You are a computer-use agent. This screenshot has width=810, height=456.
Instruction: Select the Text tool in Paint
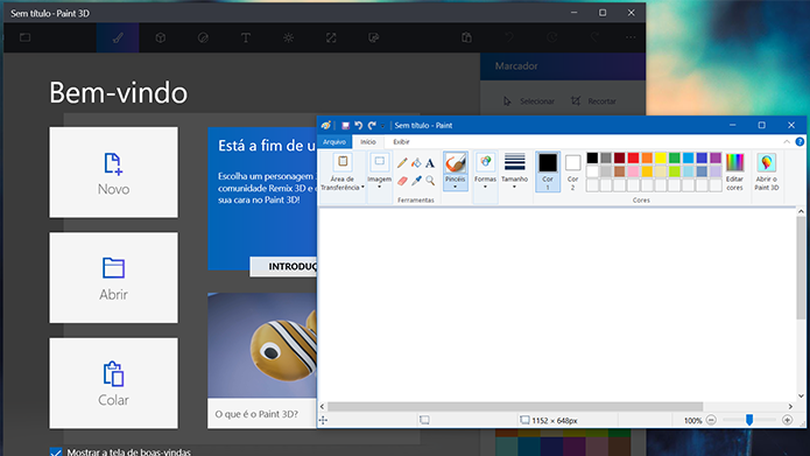pos(430,163)
